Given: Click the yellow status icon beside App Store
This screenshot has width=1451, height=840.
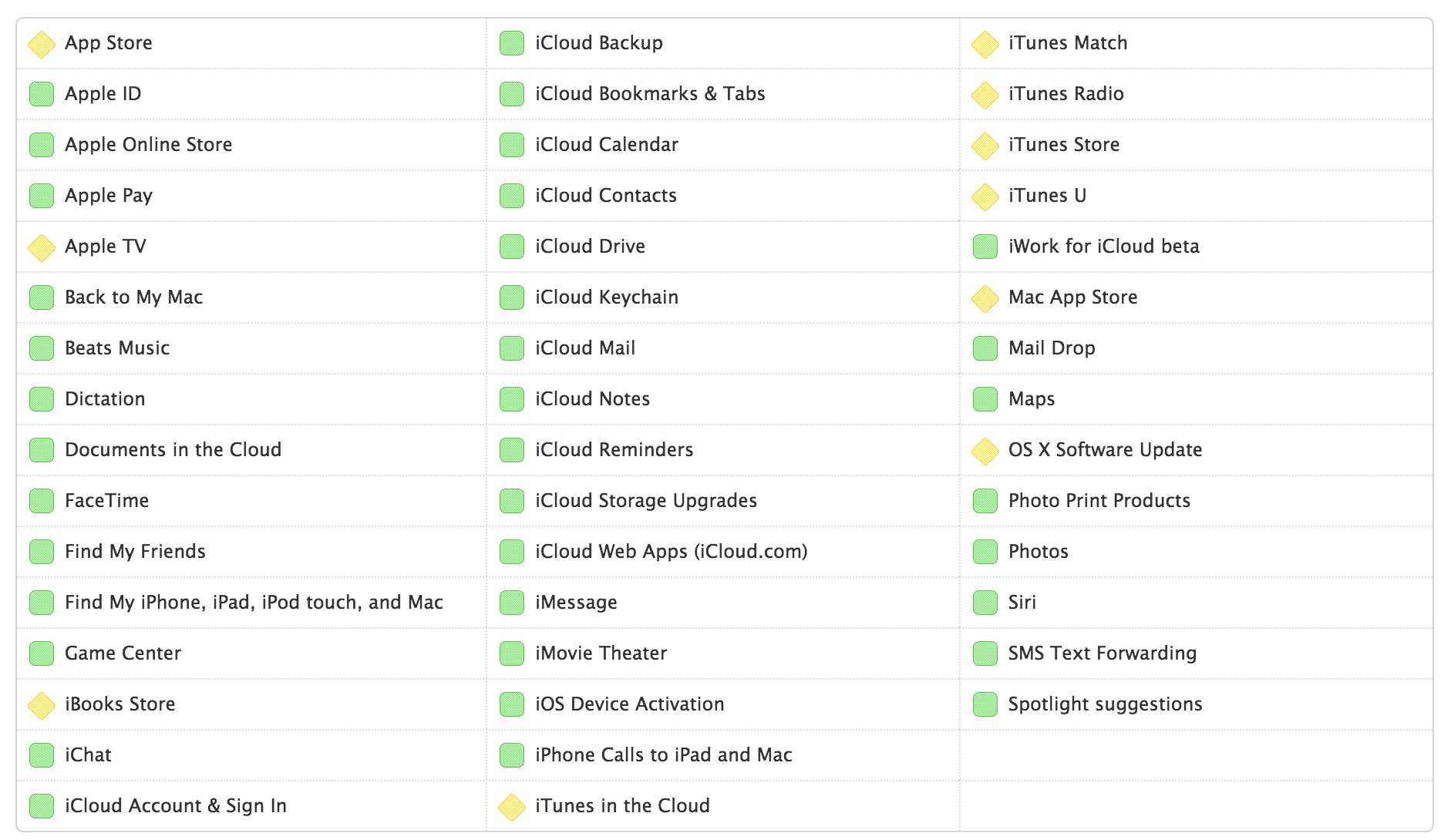Looking at the screenshot, I should (42, 44).
